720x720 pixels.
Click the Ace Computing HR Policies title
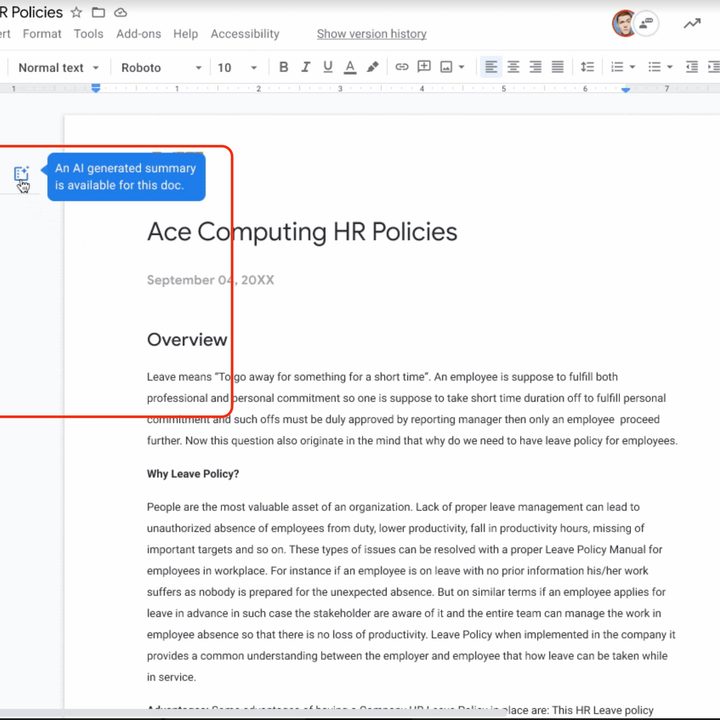[302, 231]
